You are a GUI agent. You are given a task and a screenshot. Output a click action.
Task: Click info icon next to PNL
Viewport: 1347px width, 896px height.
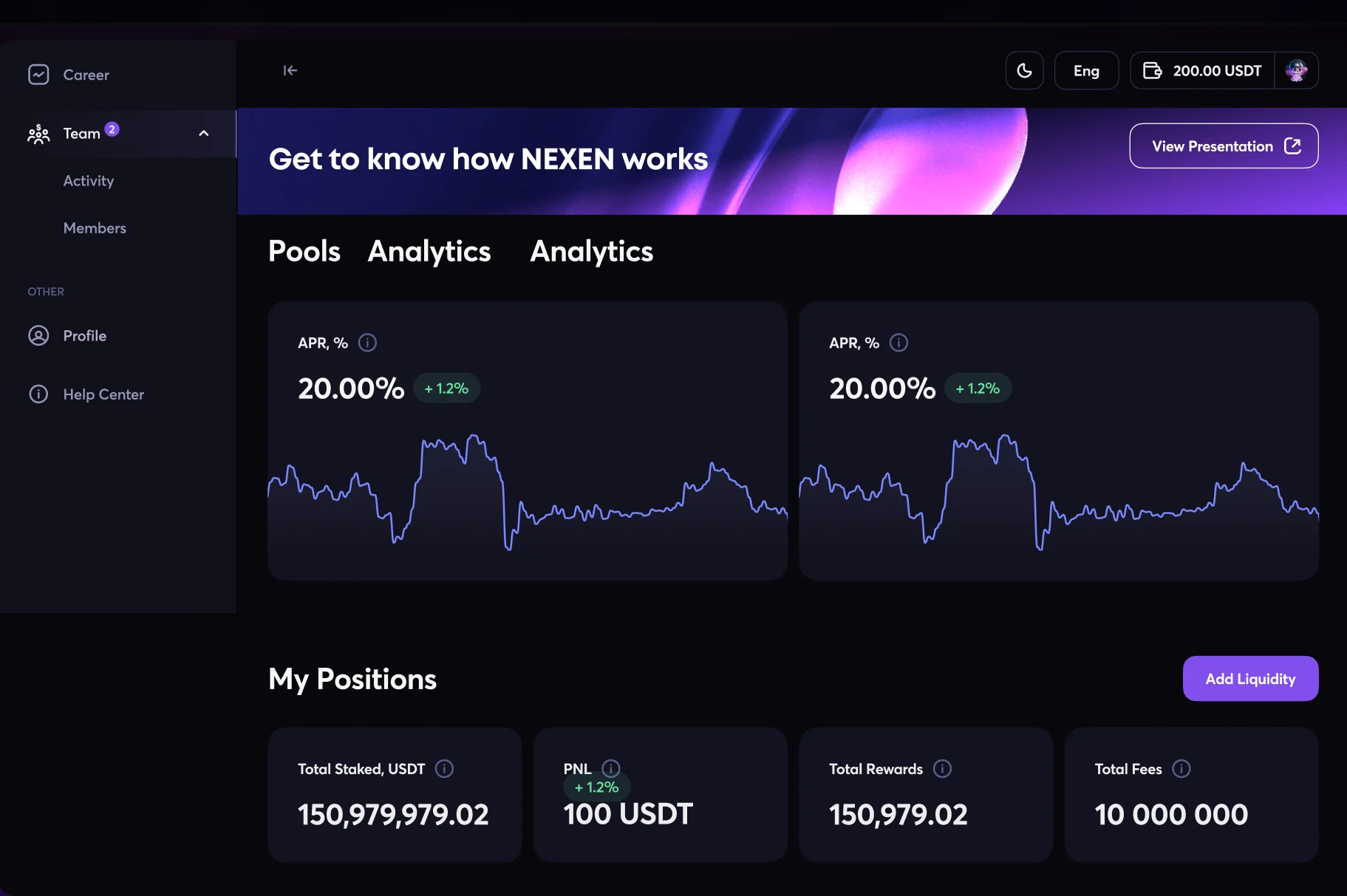click(611, 768)
